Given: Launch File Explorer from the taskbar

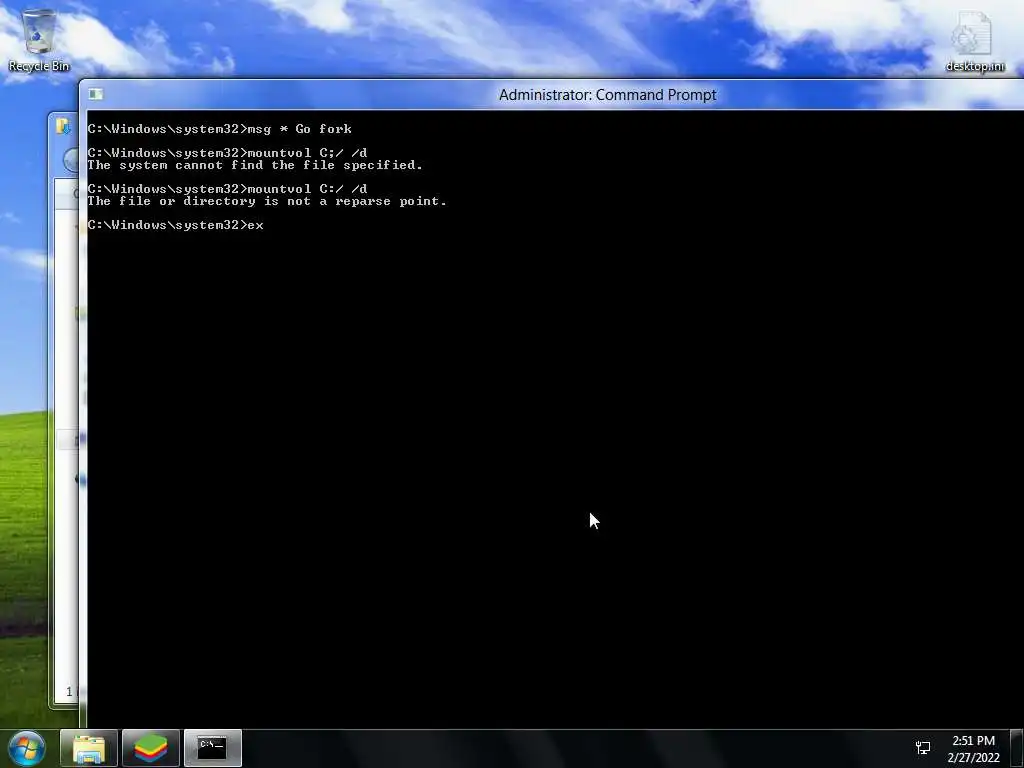Looking at the screenshot, I should 89,748.
